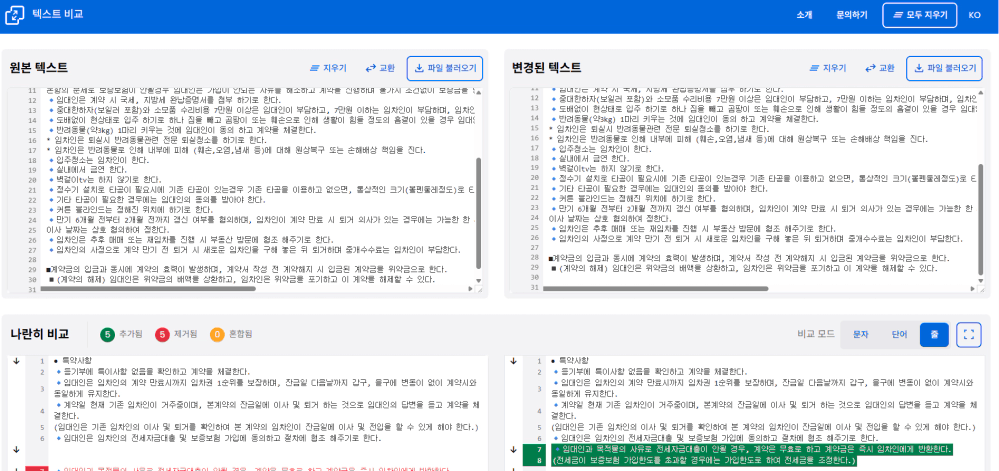This screenshot has height=471, width=999.
Task: Open the fullscreen comparison view
Action: 968,334
